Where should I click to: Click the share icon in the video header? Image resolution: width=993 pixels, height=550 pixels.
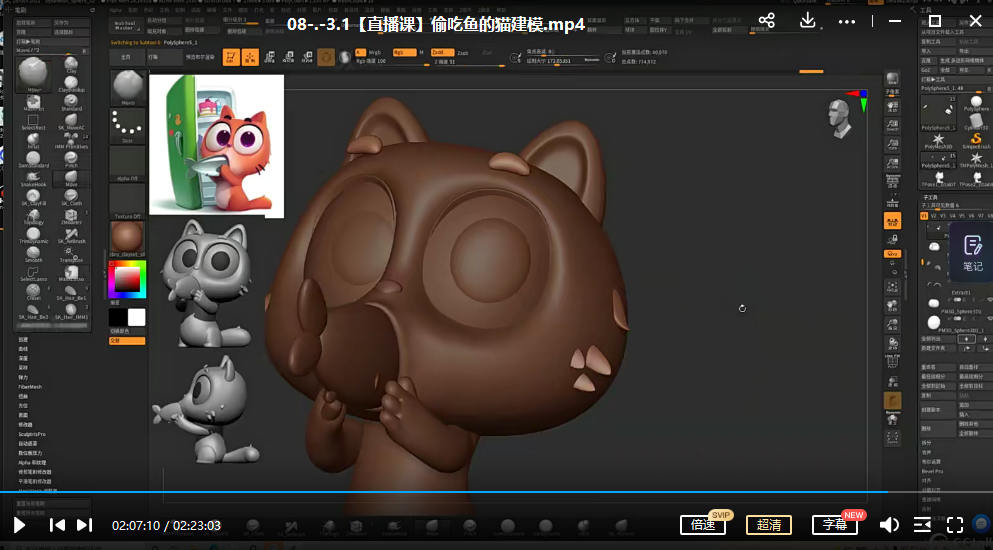767,22
